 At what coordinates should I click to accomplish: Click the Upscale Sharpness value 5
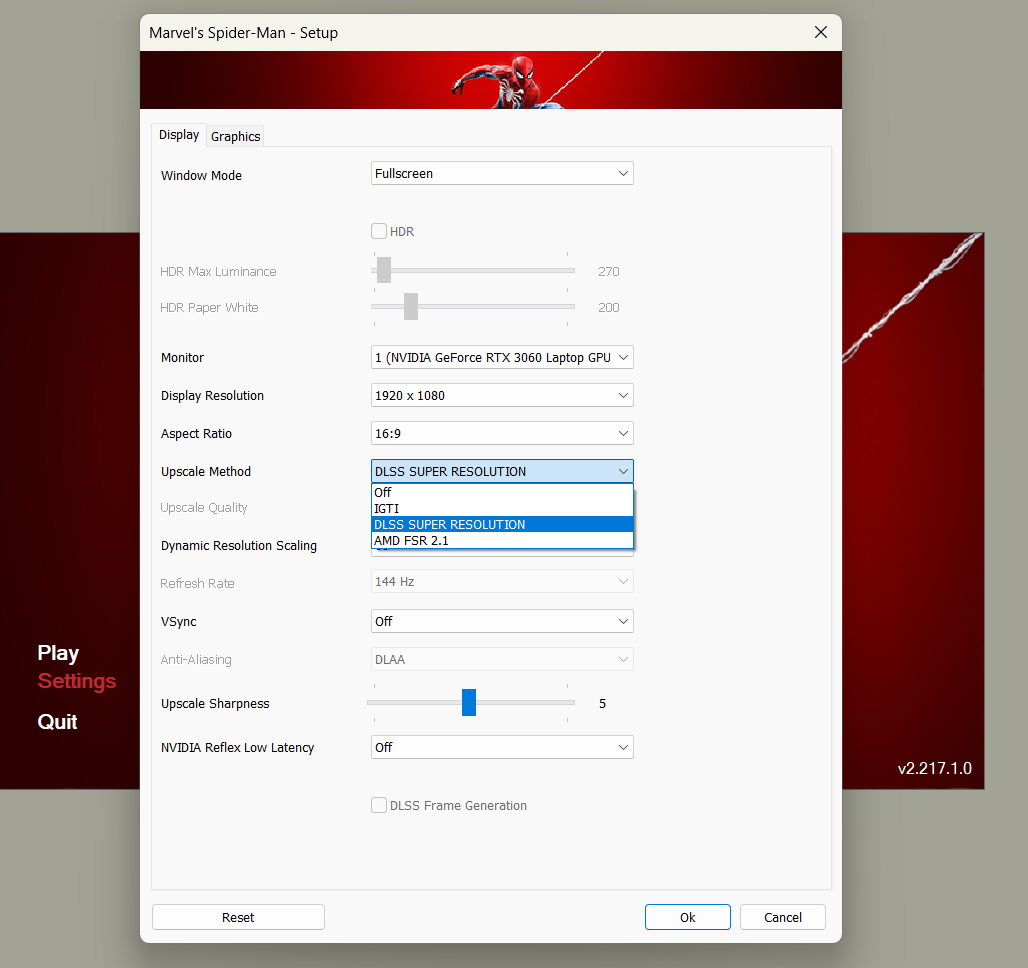603,704
